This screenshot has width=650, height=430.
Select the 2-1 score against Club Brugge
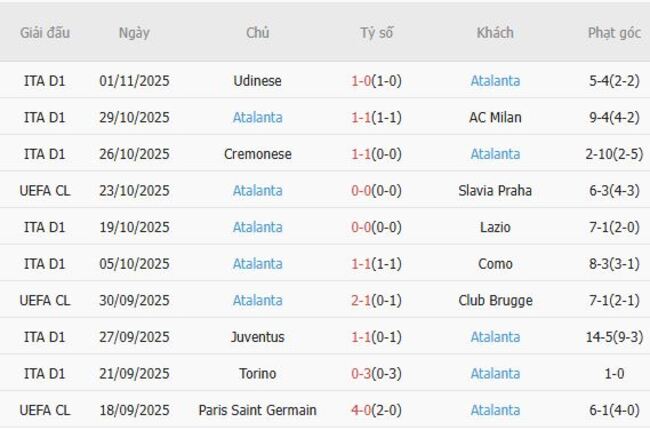tap(361, 300)
